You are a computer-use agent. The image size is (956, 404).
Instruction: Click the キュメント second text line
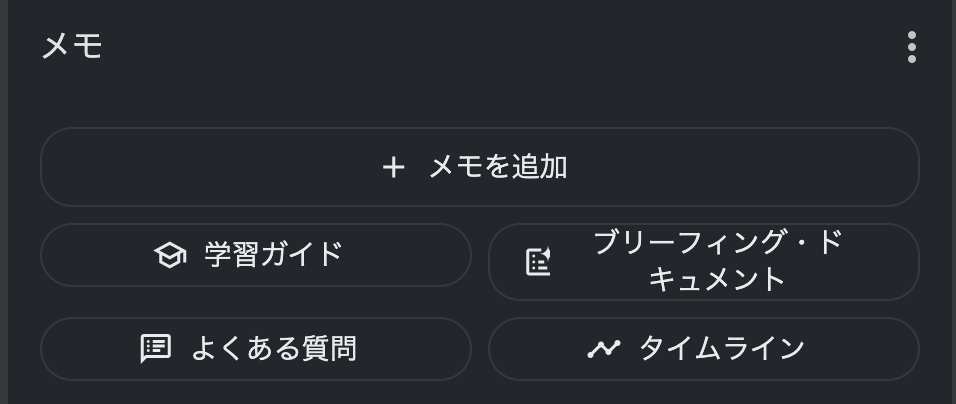point(717,280)
